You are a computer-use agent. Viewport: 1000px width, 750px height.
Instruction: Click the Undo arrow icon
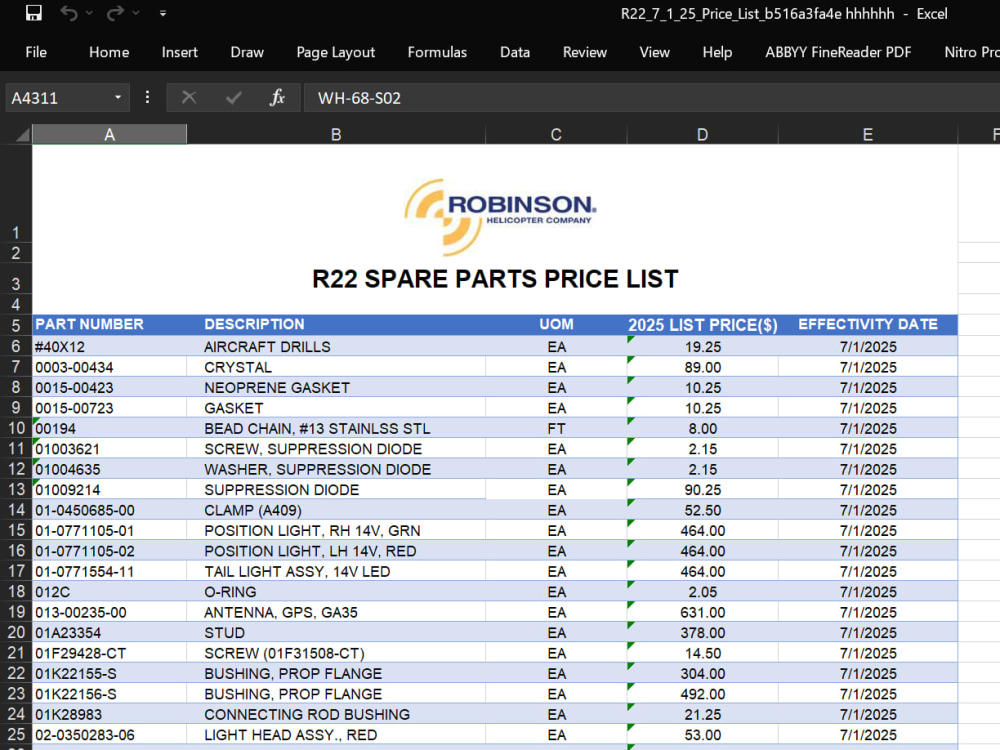coord(69,13)
